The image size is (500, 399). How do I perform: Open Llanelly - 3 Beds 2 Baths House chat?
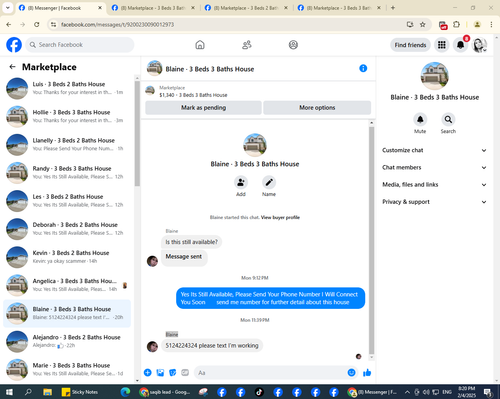click(x=67, y=144)
